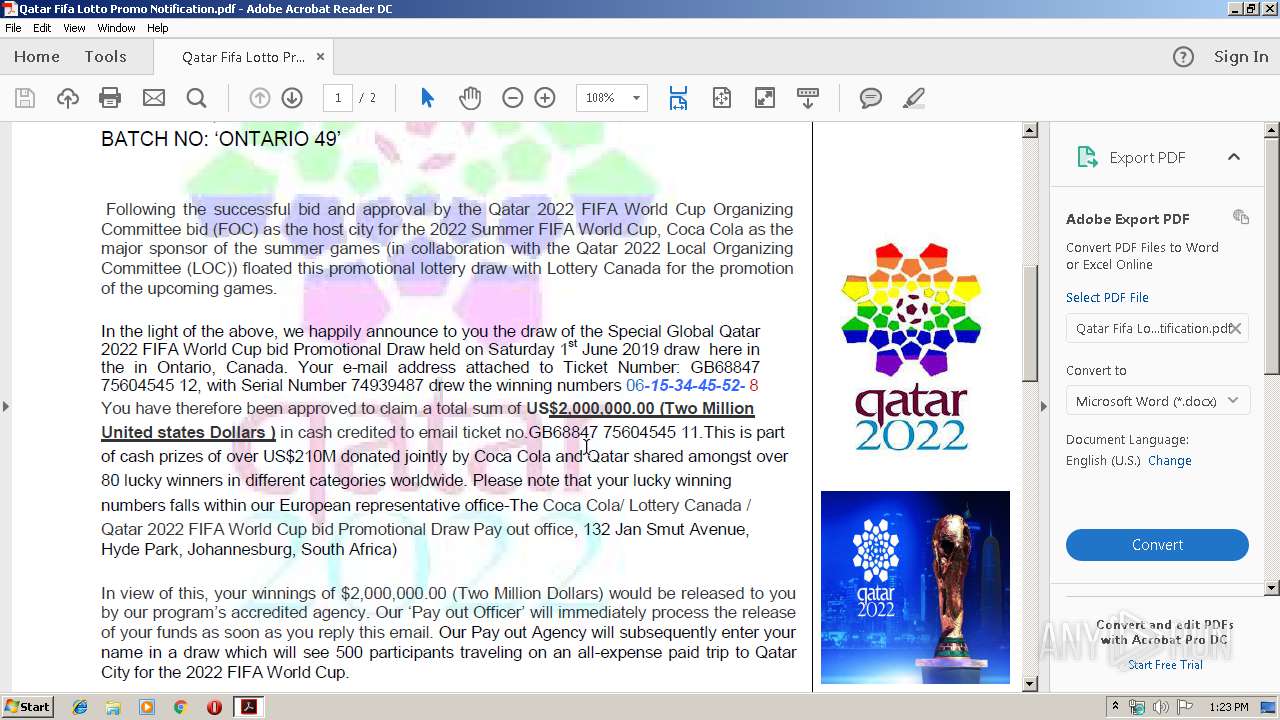Click the page number input field
Image resolution: width=1280 pixels, height=720 pixels.
click(x=338, y=98)
